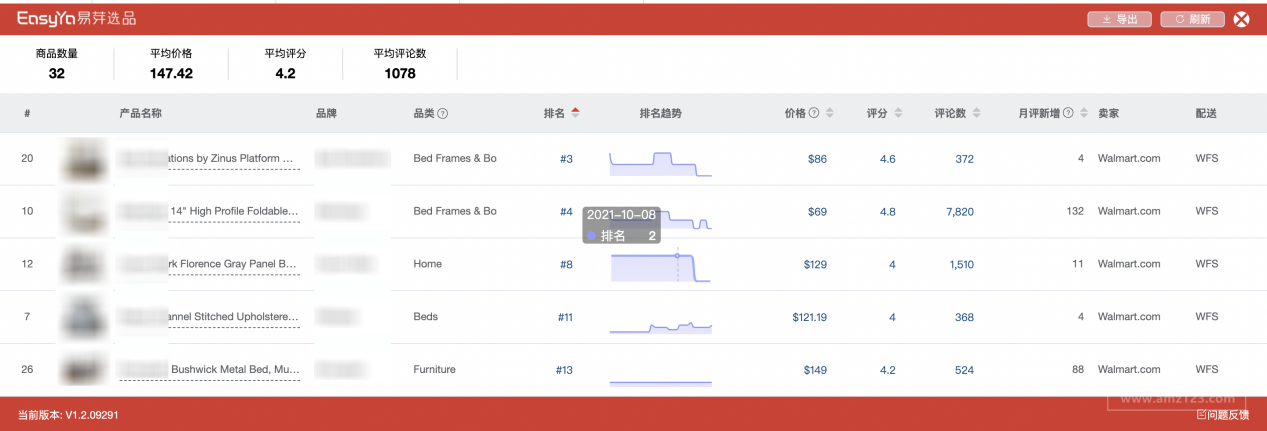Click the 问题反馈 feedback link
Viewport: 1267px width, 431px height.
1222,414
